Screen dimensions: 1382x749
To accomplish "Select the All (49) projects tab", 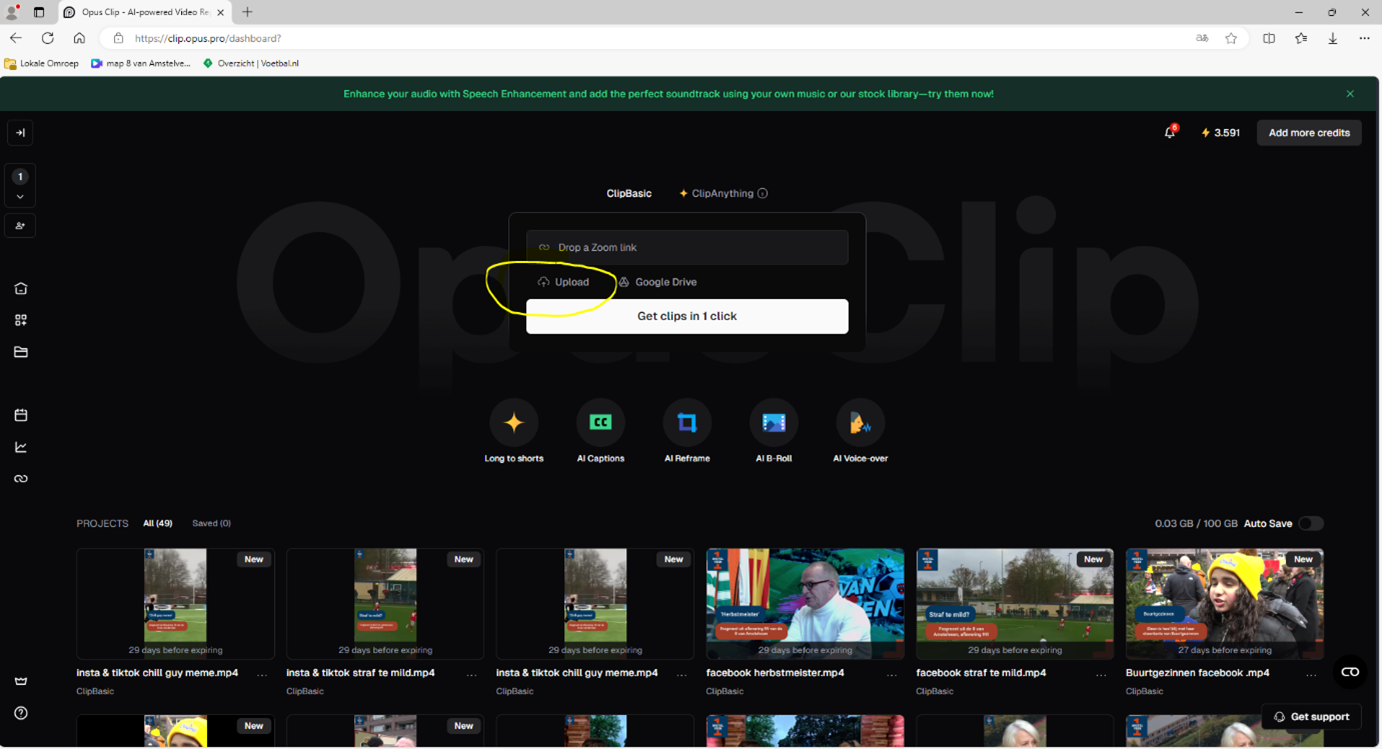I will click(x=158, y=523).
